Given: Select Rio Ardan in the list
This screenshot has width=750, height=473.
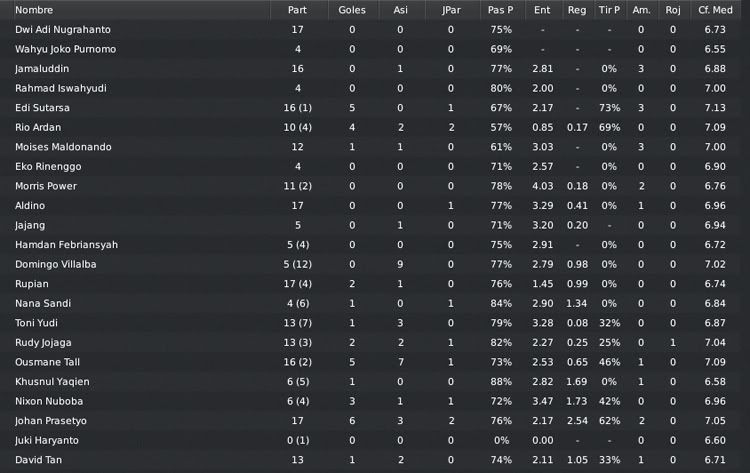Looking at the screenshot, I should [x=38, y=128].
